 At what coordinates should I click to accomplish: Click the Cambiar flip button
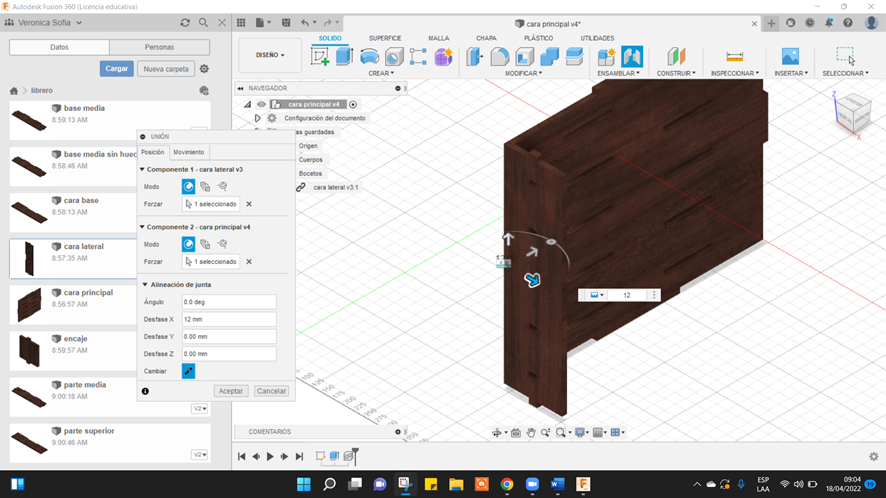pos(188,371)
